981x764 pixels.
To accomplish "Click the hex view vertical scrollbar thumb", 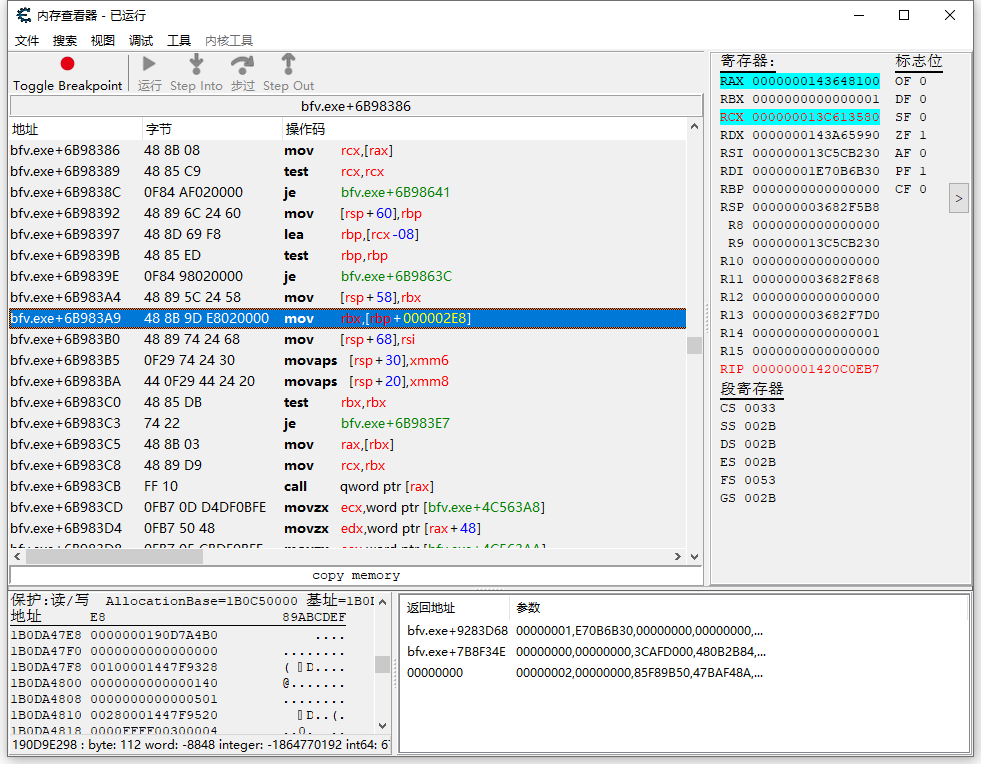I will point(382,664).
